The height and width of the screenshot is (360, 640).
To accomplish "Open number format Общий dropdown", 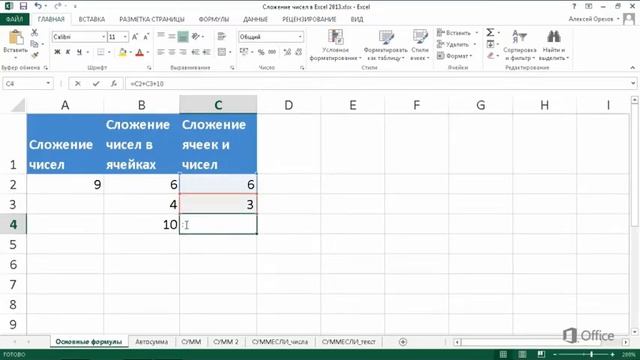I will [x=300, y=37].
